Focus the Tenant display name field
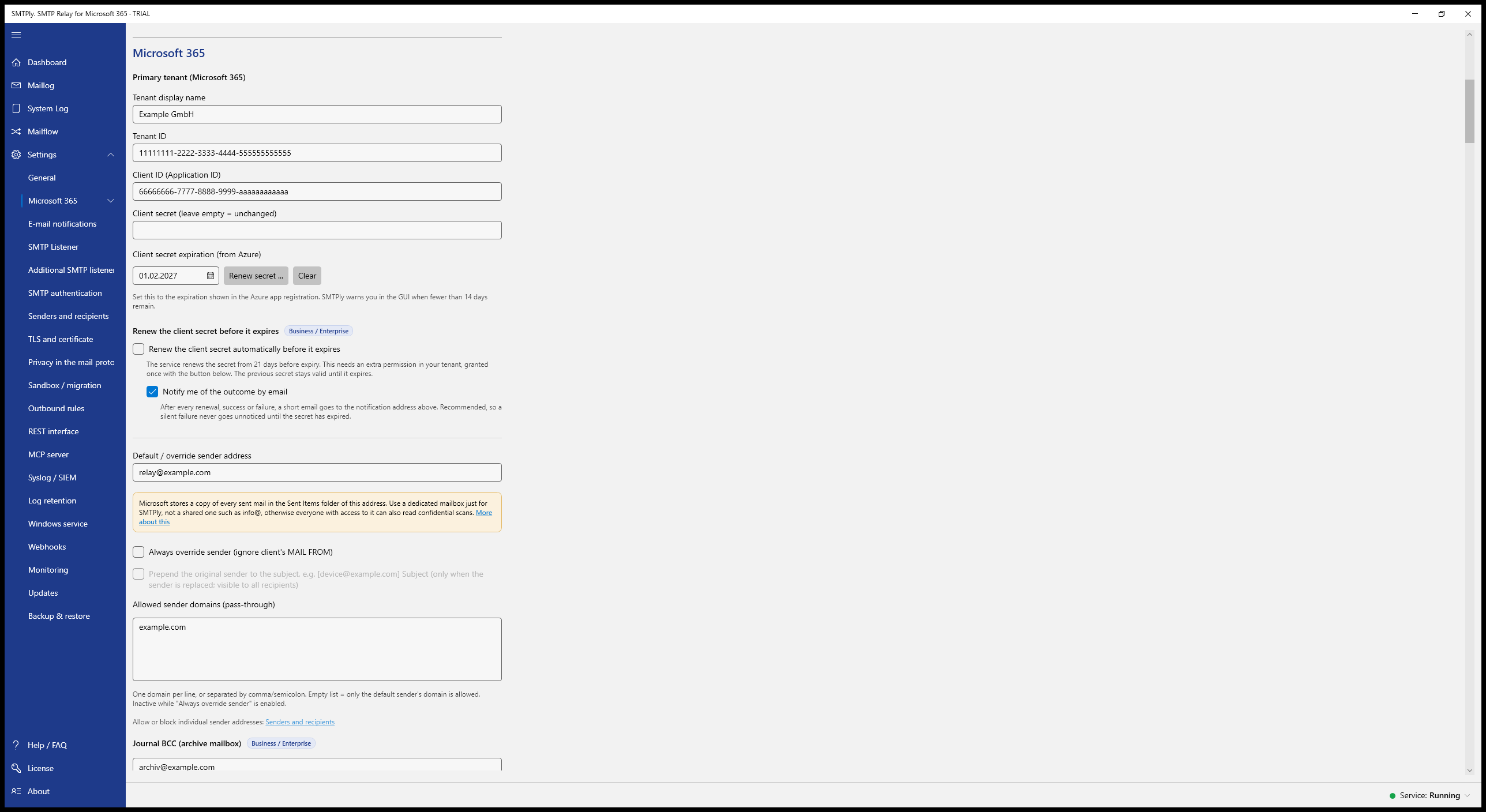Image resolution: width=1486 pixels, height=812 pixels. (317, 114)
